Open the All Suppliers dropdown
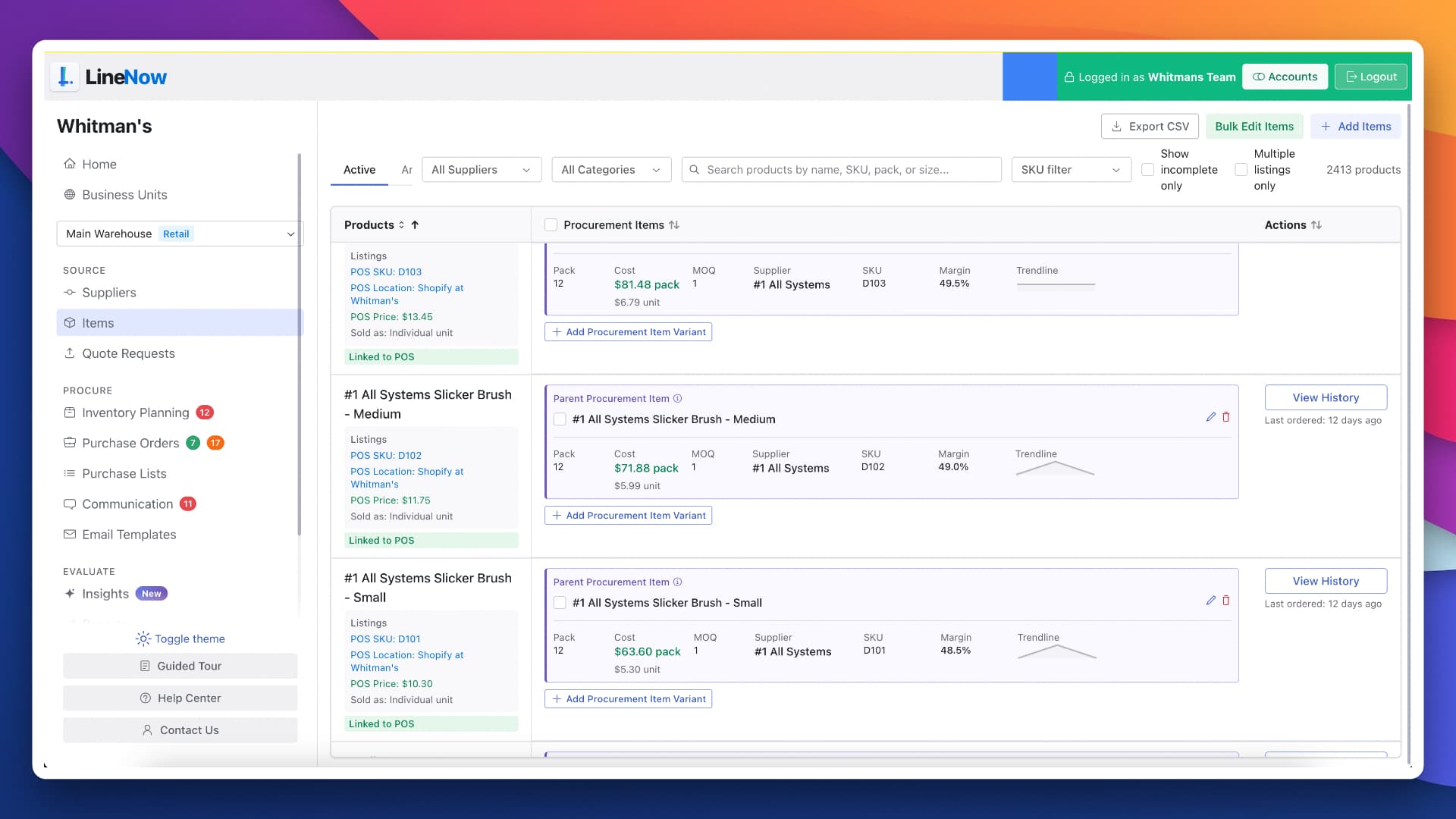Image resolution: width=1456 pixels, height=819 pixels. coord(482,170)
